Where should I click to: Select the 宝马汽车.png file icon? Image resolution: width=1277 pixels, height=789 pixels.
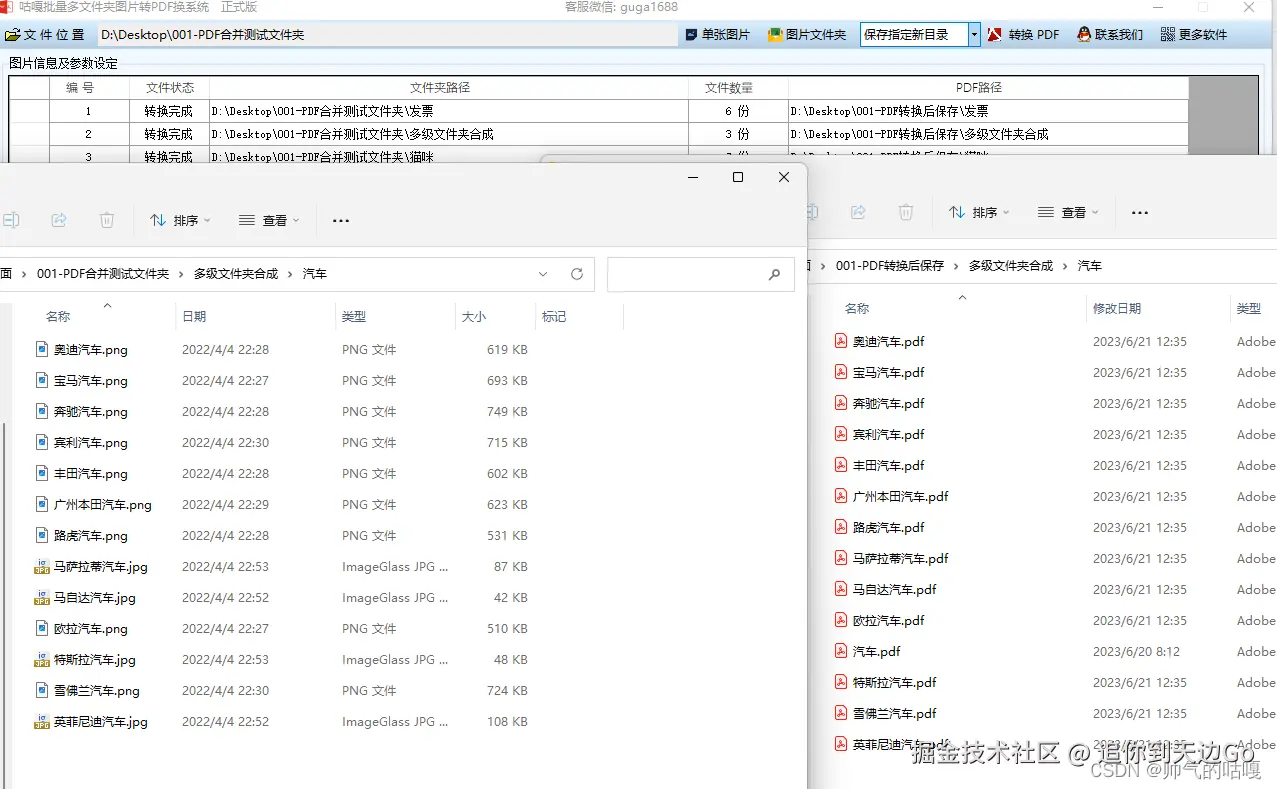(x=42, y=380)
